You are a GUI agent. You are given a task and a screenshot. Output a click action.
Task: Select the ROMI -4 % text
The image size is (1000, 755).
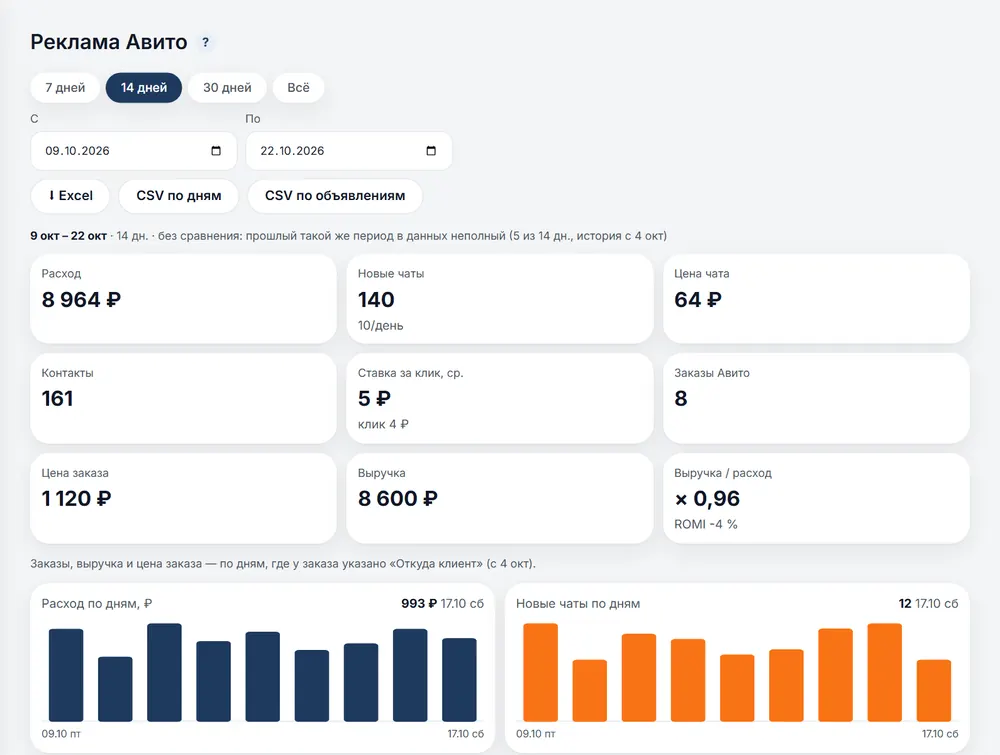coord(706,524)
